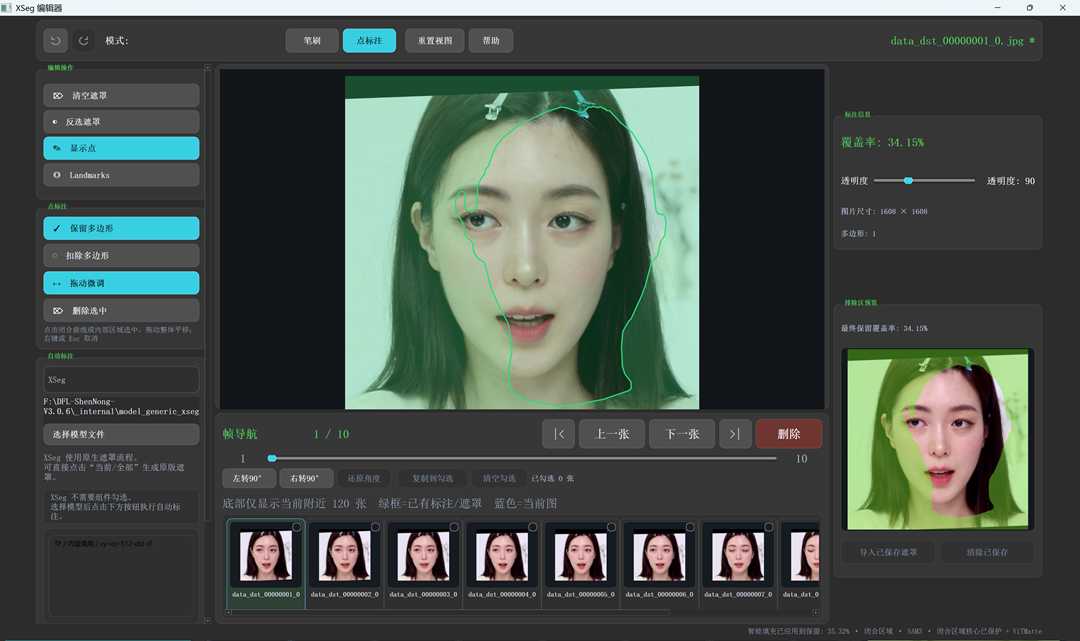Viewport: 1080px width, 641px height.
Task: Click red 删除 delete button
Action: tap(789, 434)
